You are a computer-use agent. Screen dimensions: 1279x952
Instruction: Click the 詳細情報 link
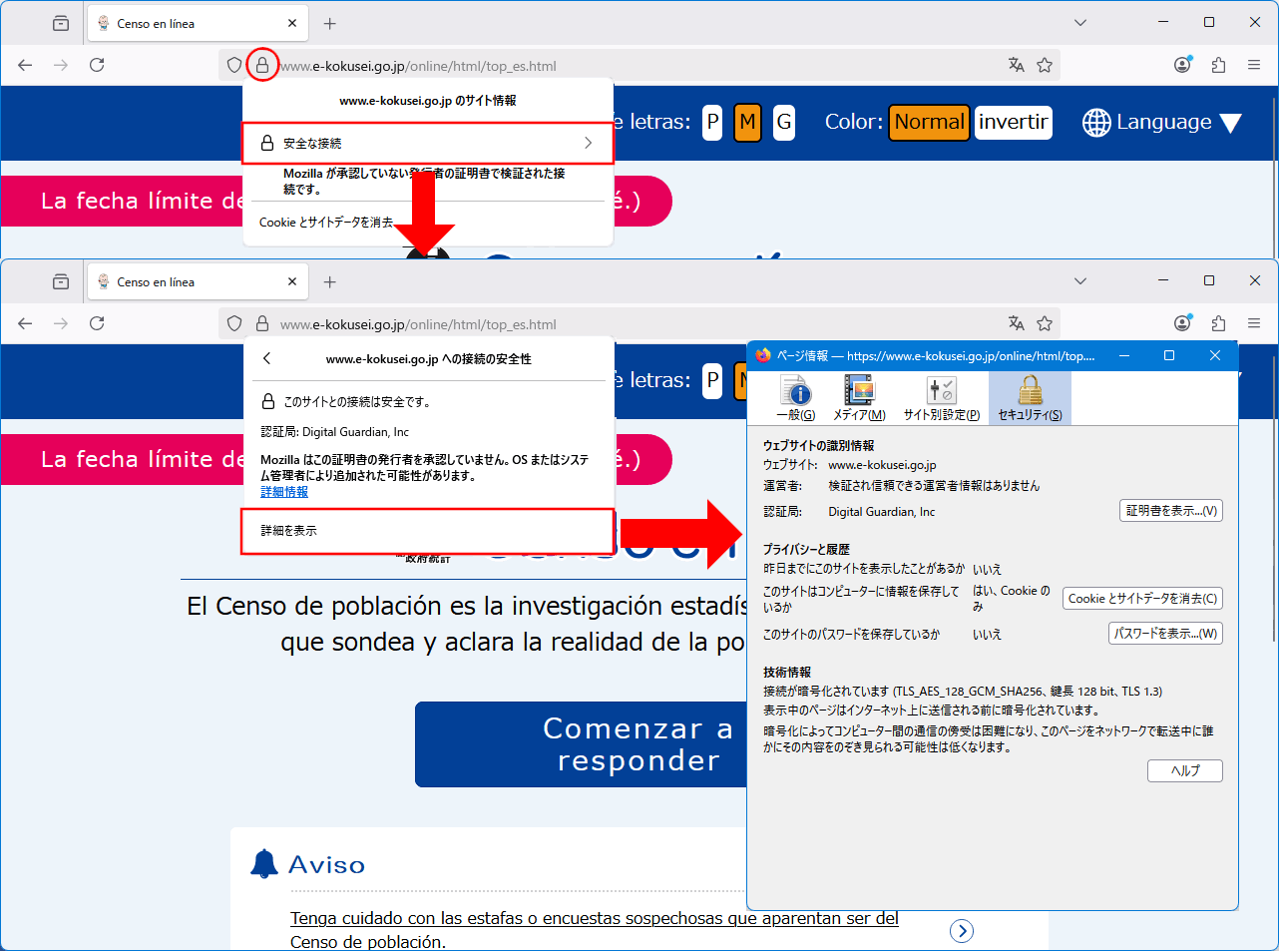click(x=284, y=492)
